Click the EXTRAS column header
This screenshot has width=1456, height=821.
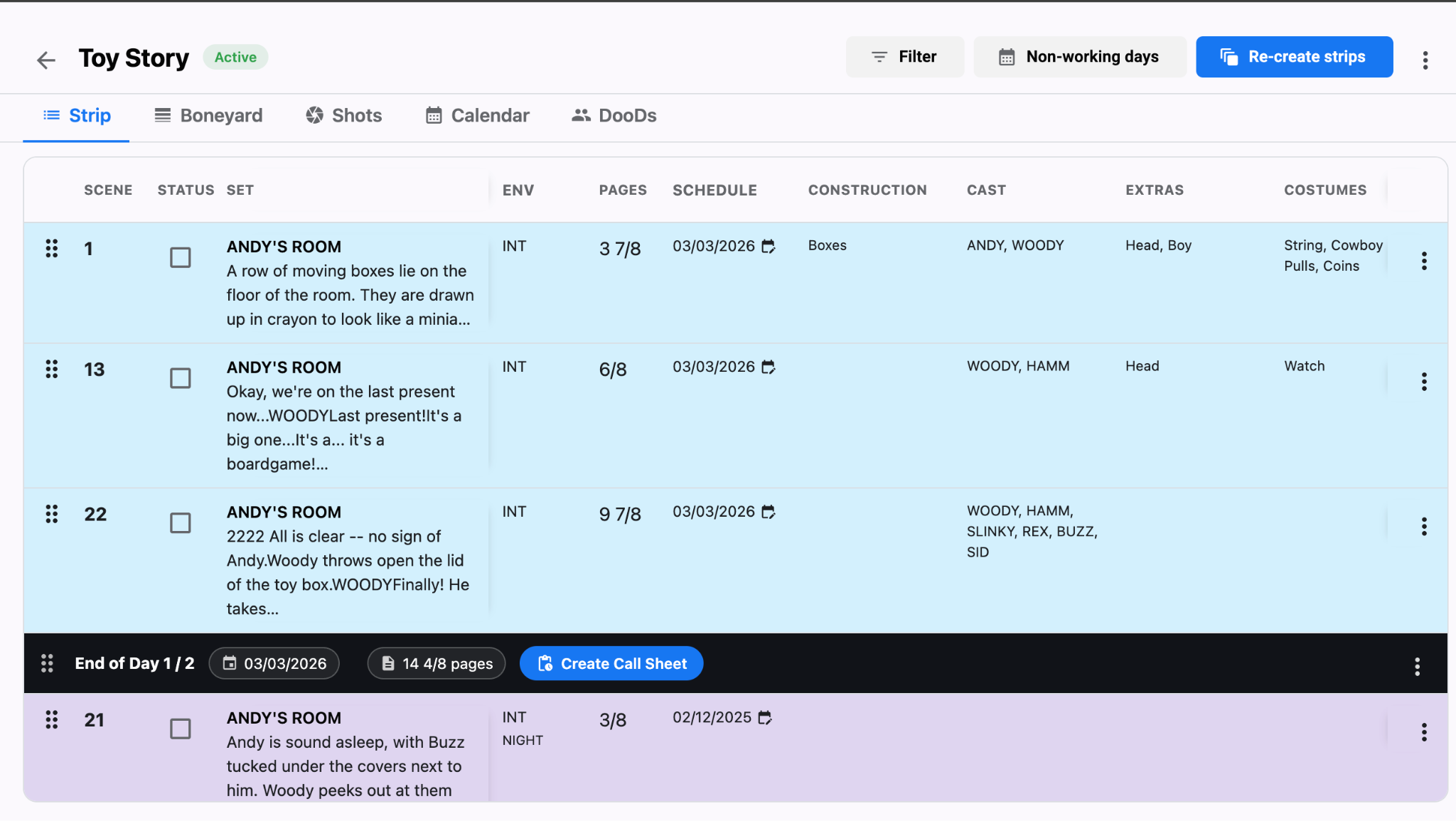click(1155, 190)
